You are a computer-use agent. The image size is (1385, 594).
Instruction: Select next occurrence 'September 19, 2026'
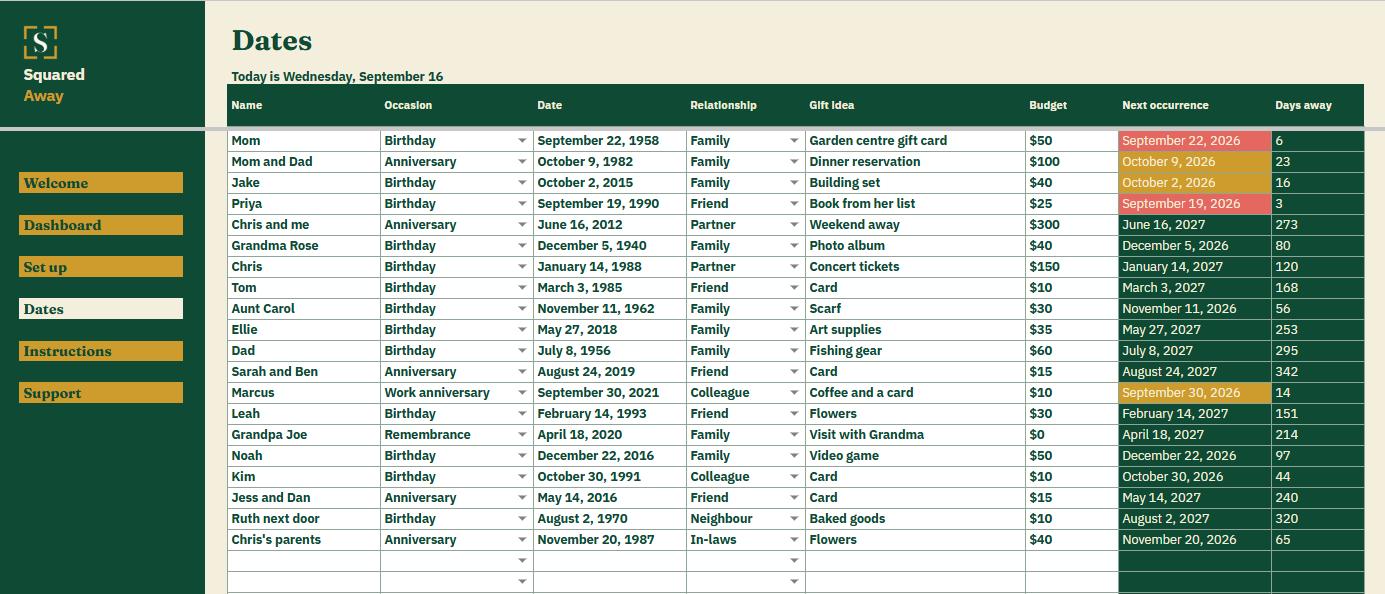[x=1195, y=204]
